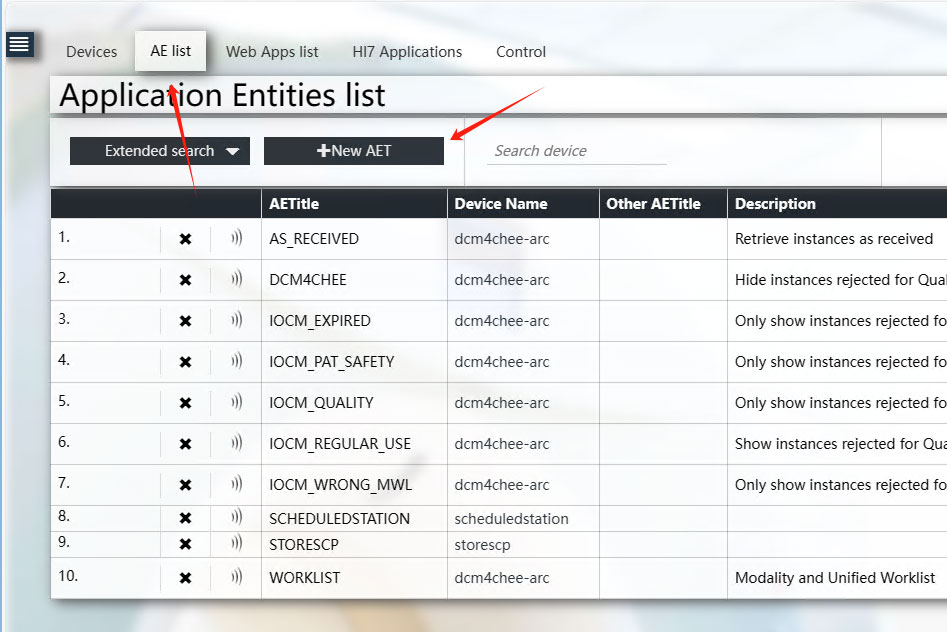Open the hamburger menu icon
947x632 pixels.
19,44
